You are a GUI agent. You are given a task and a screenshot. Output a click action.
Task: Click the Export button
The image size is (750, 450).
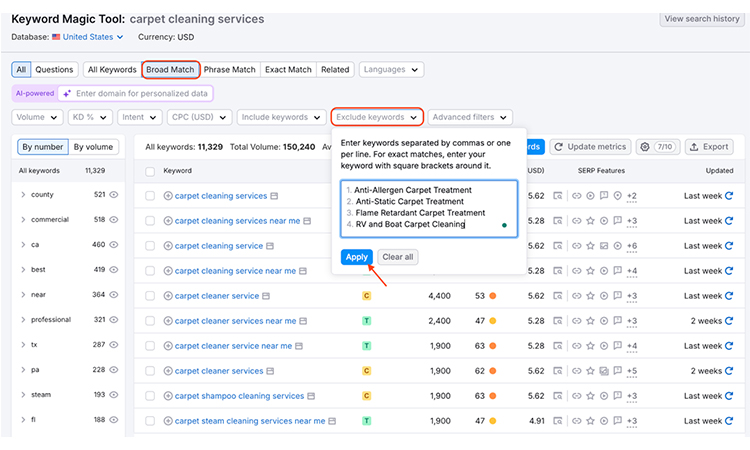click(x=709, y=147)
